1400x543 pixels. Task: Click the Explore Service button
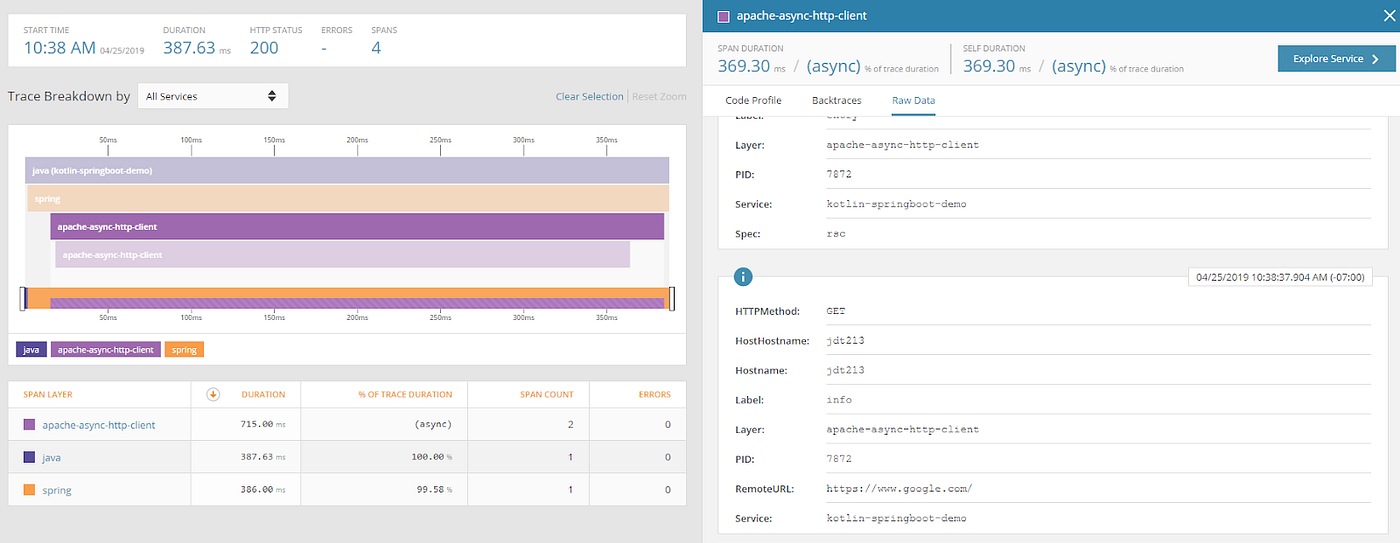(x=1335, y=59)
